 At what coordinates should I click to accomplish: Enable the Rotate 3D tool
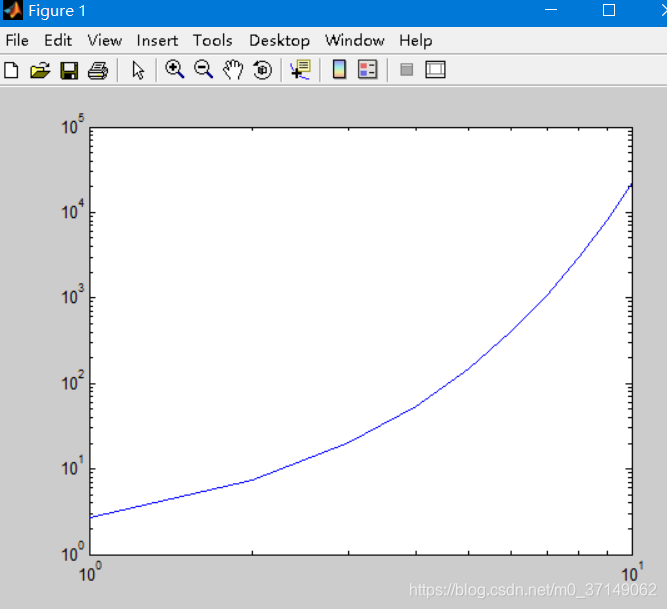click(x=262, y=70)
